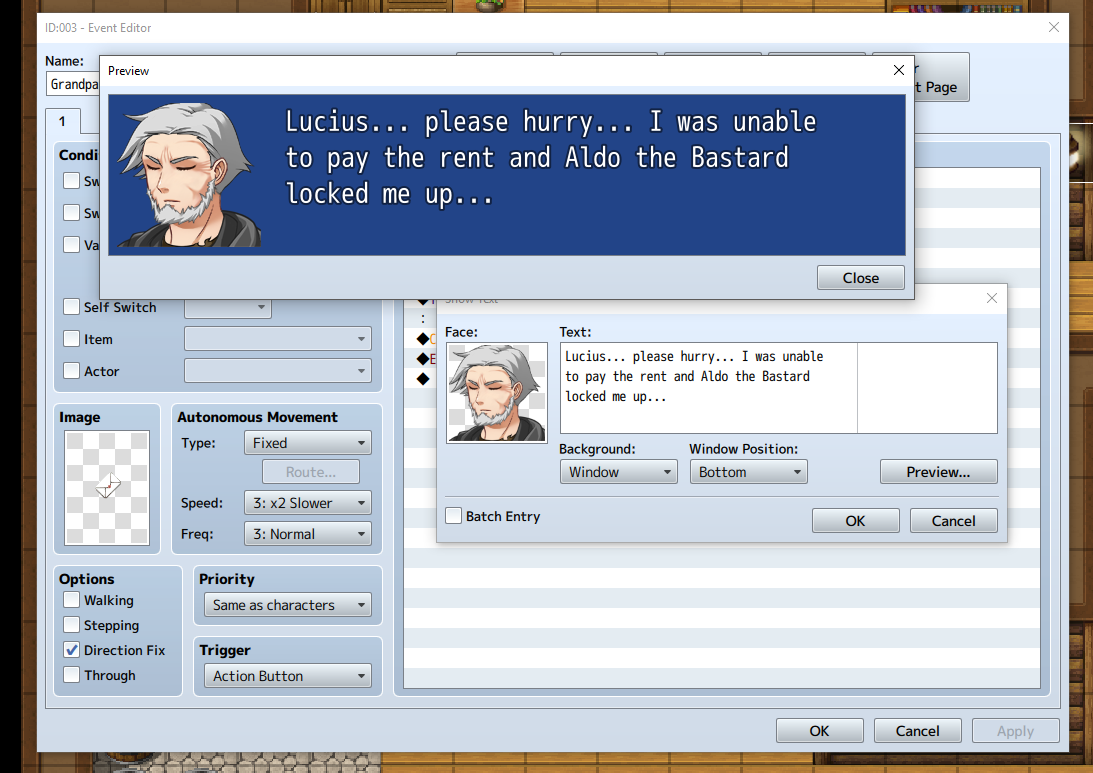Image resolution: width=1093 pixels, height=773 pixels.
Task: Open the Window Position dropdown
Action: point(748,472)
